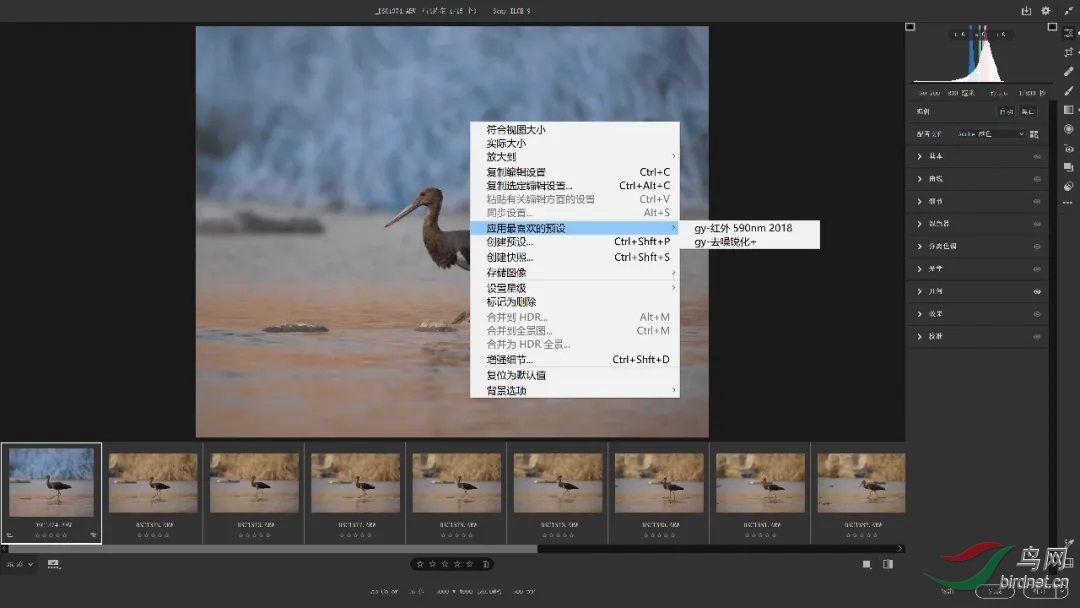This screenshot has width=1080, height=608.
Task: Select the Red Eye removal tool
Action: pos(1069,148)
